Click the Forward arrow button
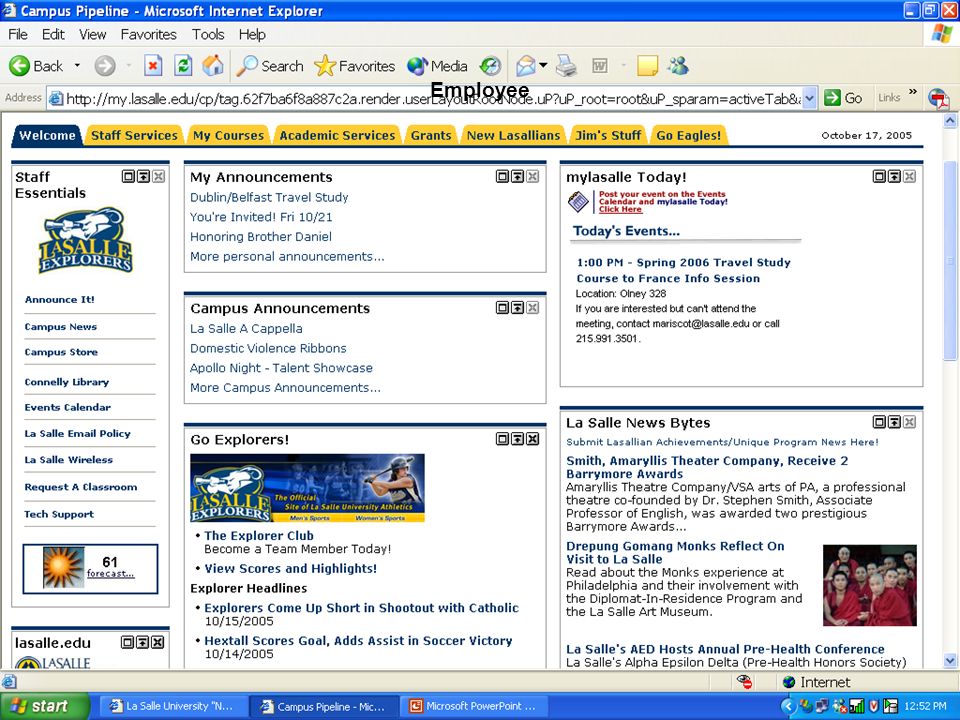 tap(105, 66)
